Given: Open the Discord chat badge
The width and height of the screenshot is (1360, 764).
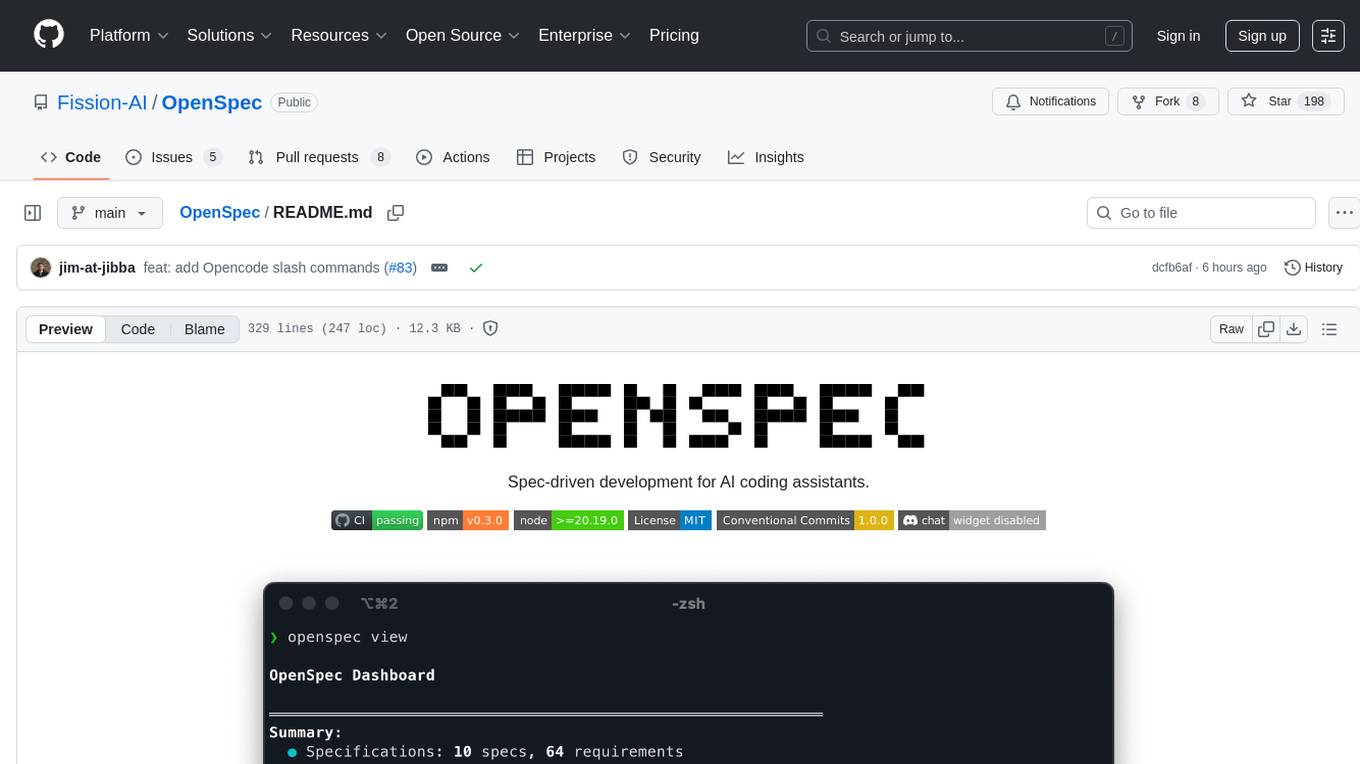Looking at the screenshot, I should tap(972, 520).
